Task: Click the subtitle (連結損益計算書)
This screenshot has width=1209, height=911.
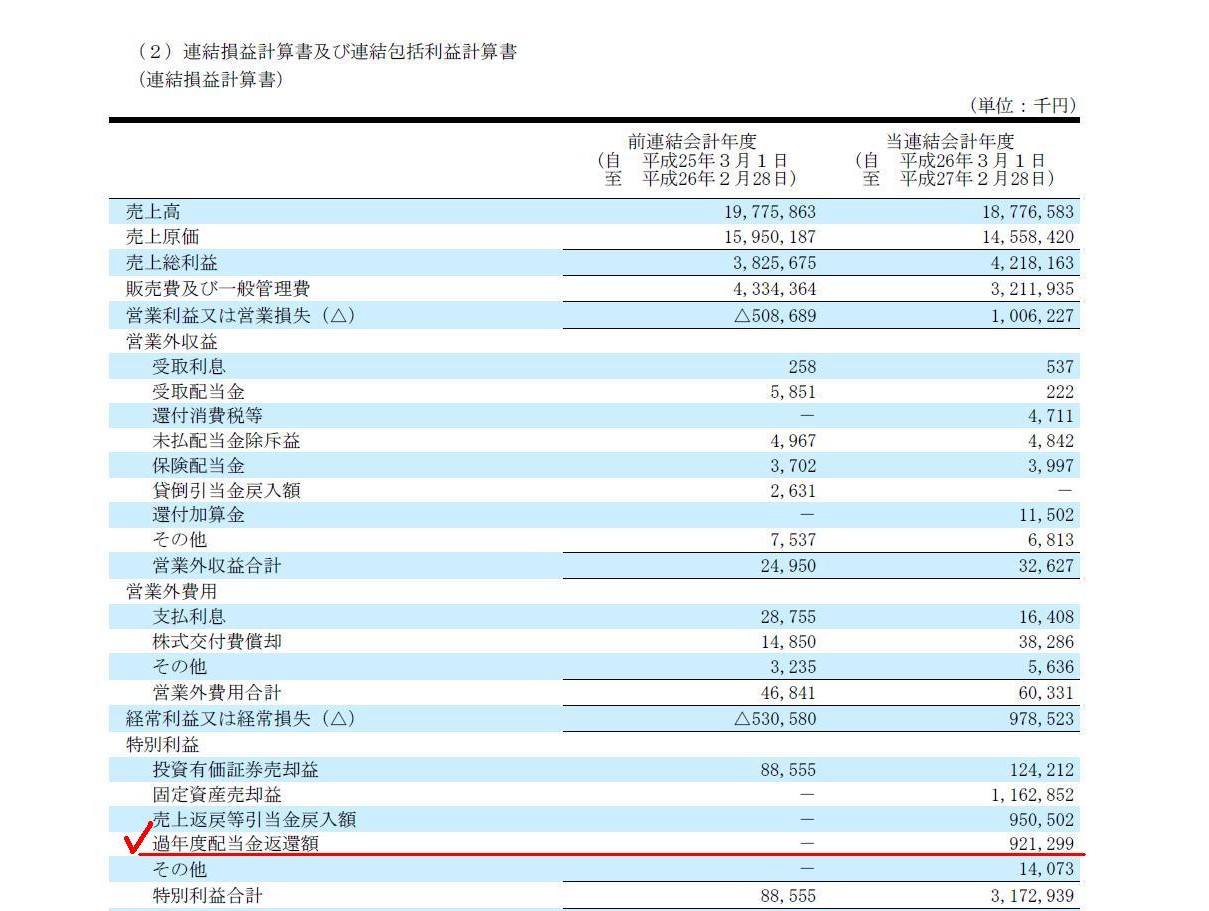Action: pyautogui.click(x=210, y=80)
